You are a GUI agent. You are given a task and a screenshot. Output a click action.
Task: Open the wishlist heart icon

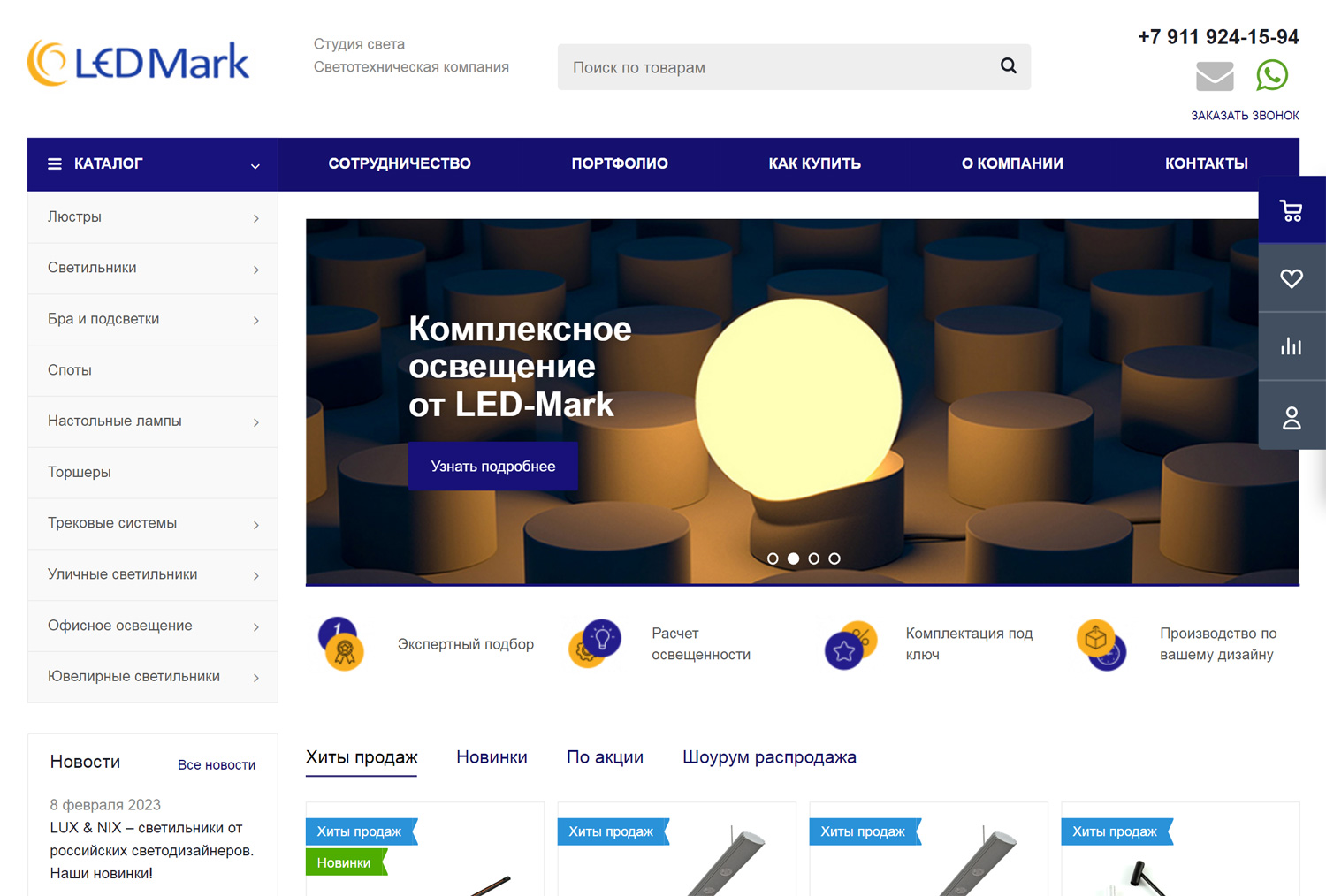[x=1292, y=277]
